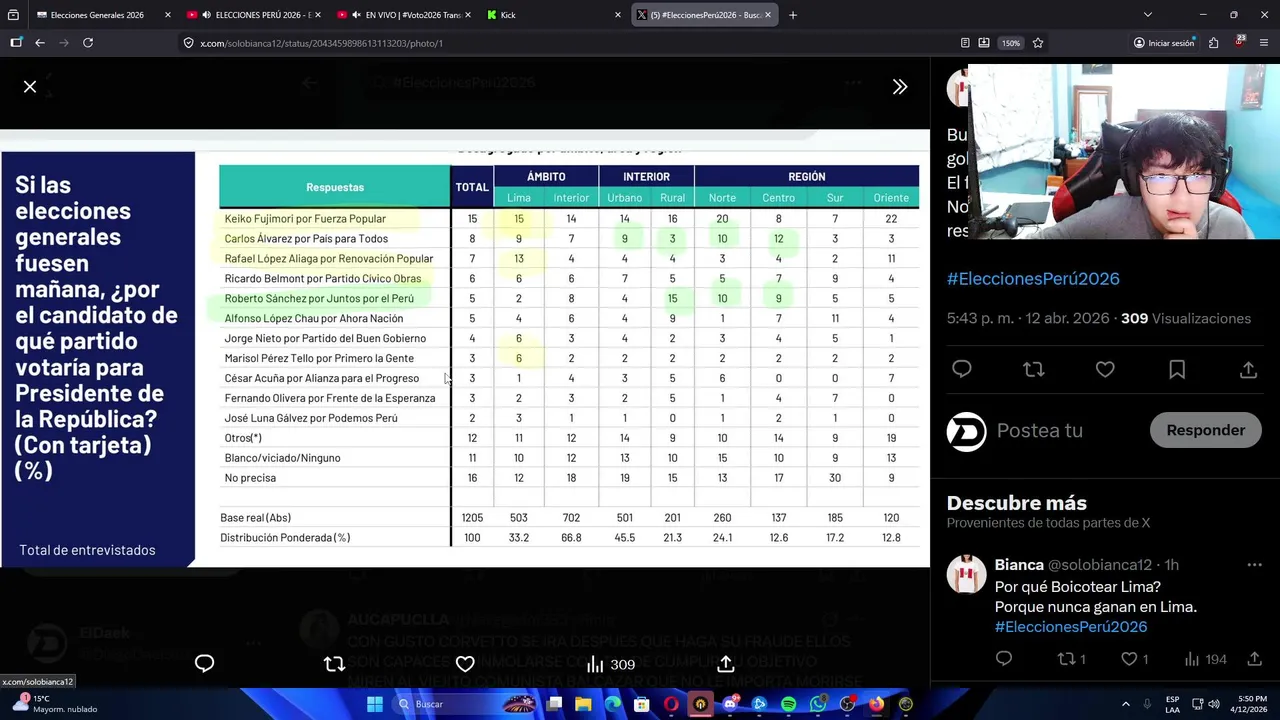This screenshot has width=1280, height=720.
Task: Repost icon under the enlarged photo
Action: (x=334, y=664)
